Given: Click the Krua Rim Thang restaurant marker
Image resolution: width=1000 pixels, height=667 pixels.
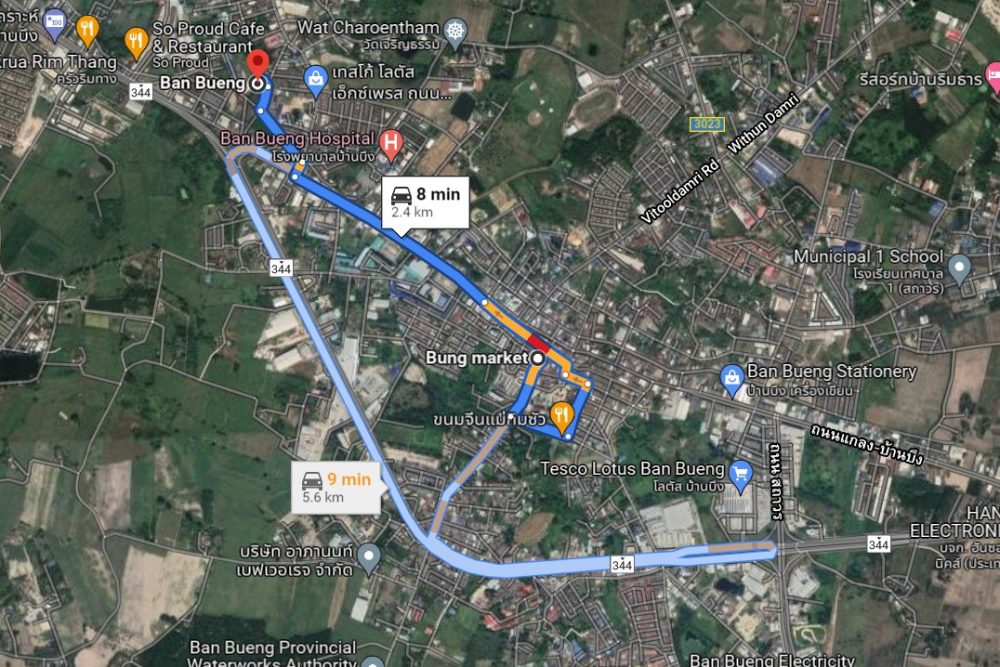Looking at the screenshot, I should tap(87, 30).
